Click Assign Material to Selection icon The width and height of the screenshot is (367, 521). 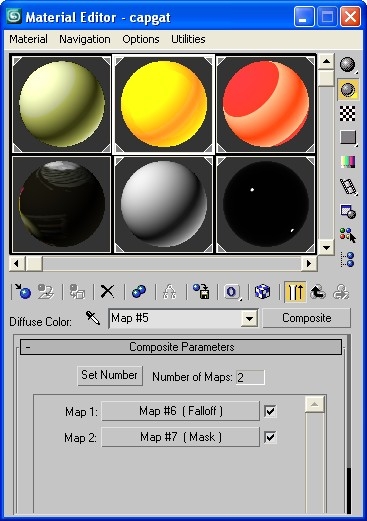coord(77,292)
